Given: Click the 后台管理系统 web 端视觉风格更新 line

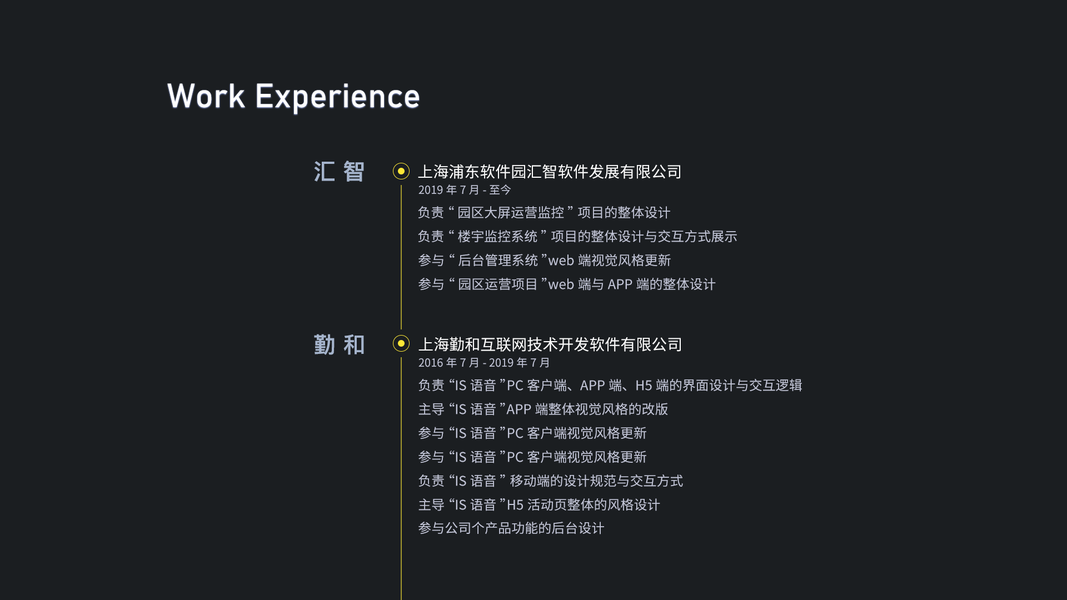Looking at the screenshot, I should click(x=544, y=260).
